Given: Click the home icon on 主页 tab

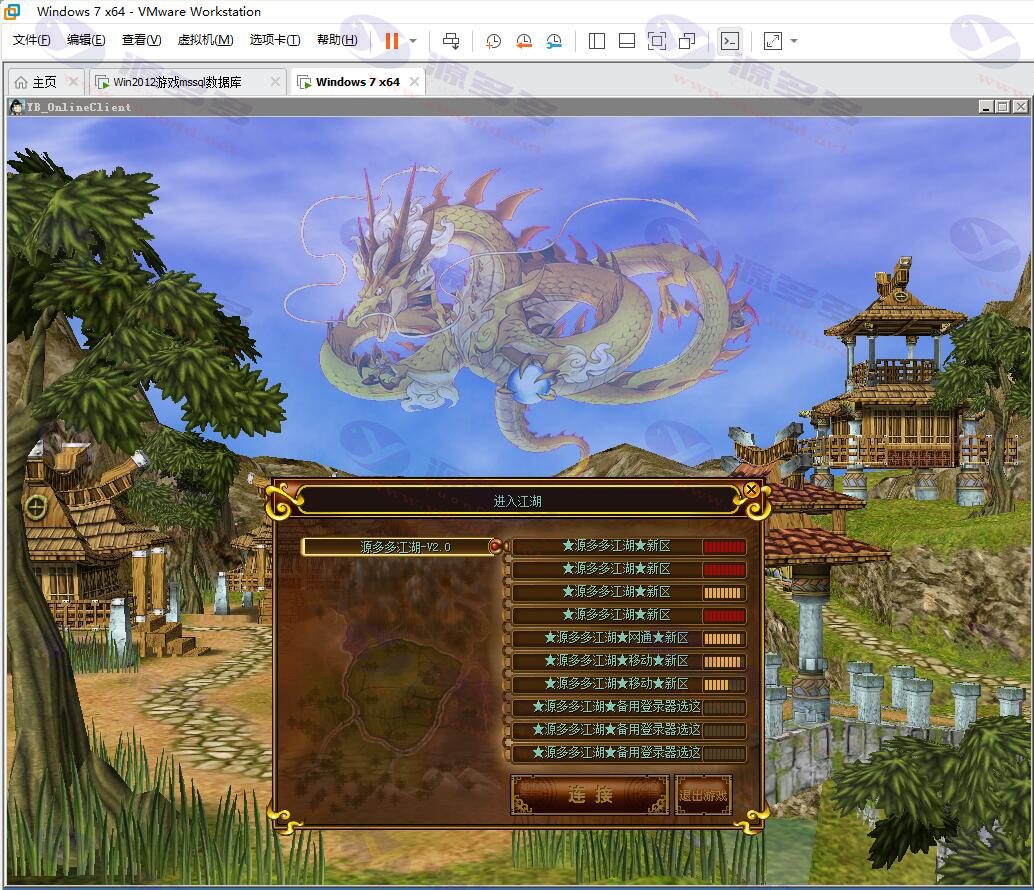Looking at the screenshot, I should click(x=21, y=82).
